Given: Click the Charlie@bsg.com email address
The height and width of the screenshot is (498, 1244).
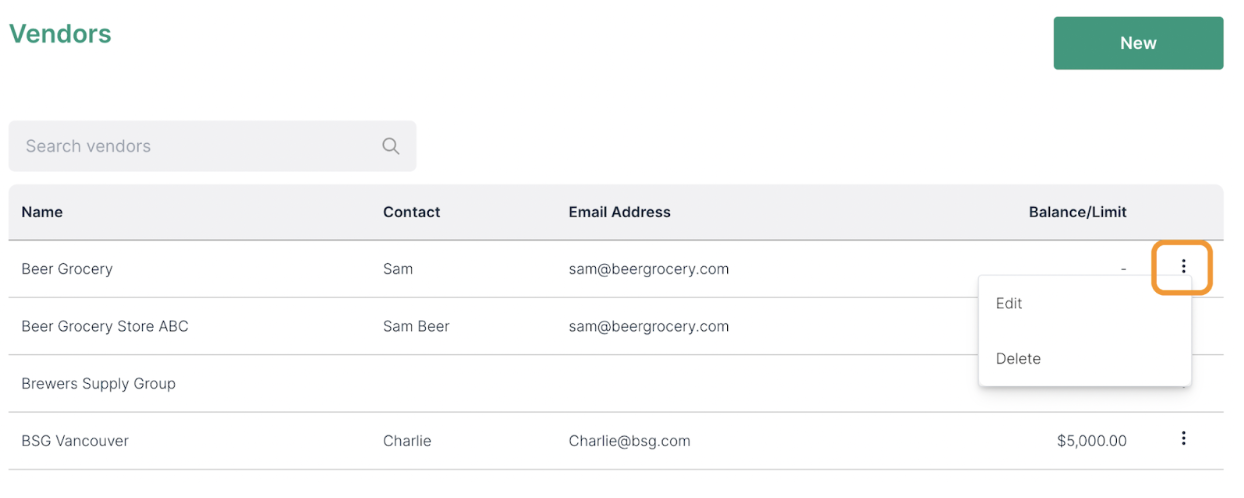Looking at the screenshot, I should (x=629, y=441).
